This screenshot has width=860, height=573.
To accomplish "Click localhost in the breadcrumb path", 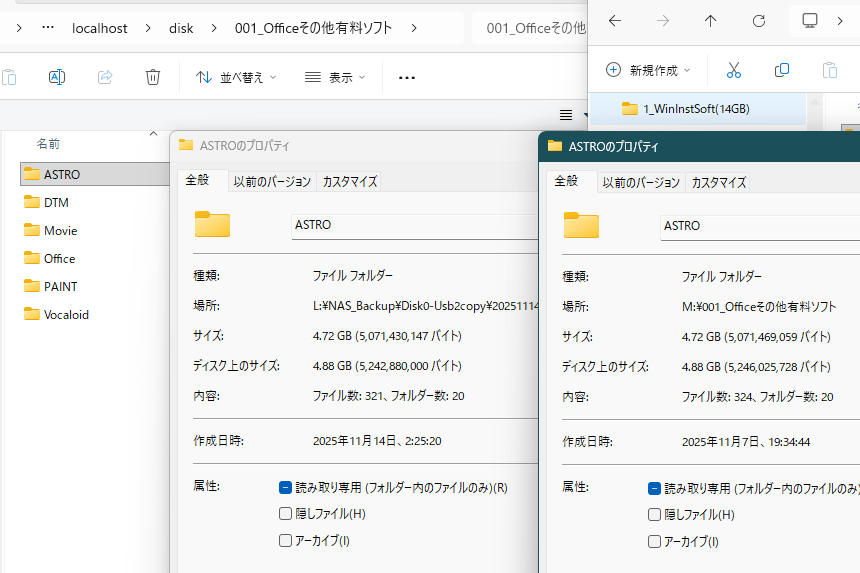I will coord(99,28).
